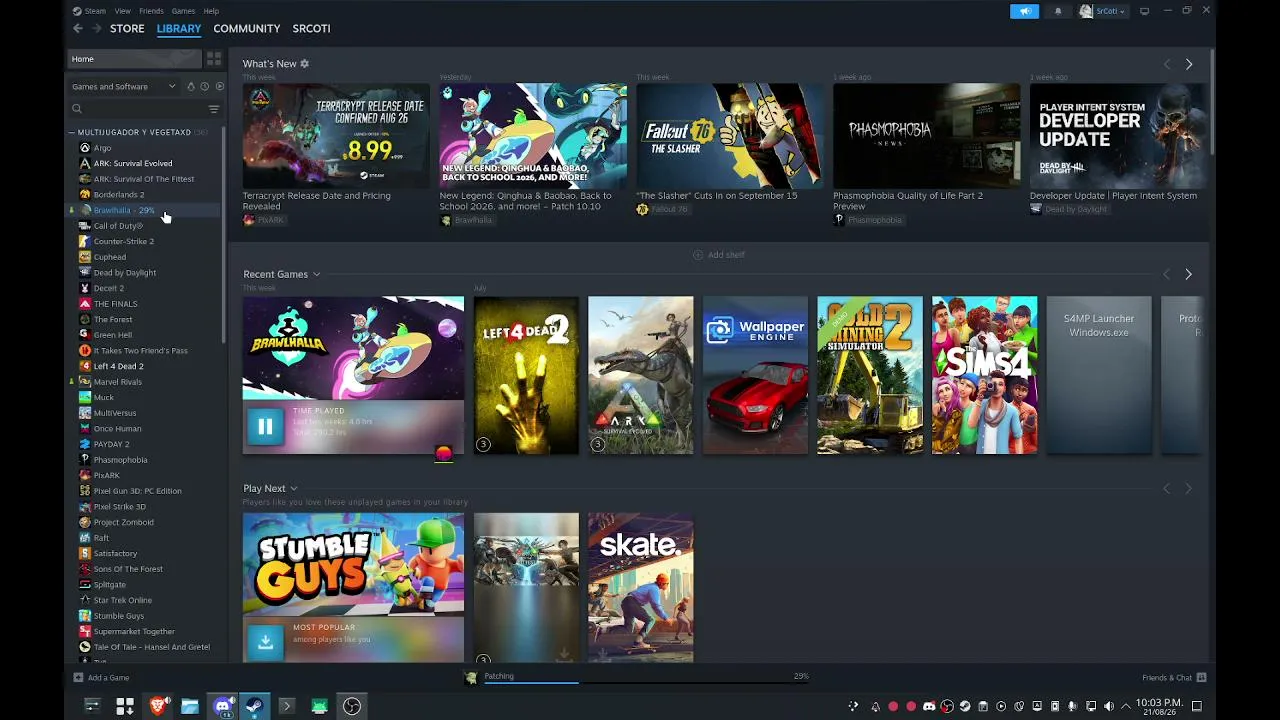Click the library Home button
This screenshot has height=720, width=1280.
coord(133,59)
